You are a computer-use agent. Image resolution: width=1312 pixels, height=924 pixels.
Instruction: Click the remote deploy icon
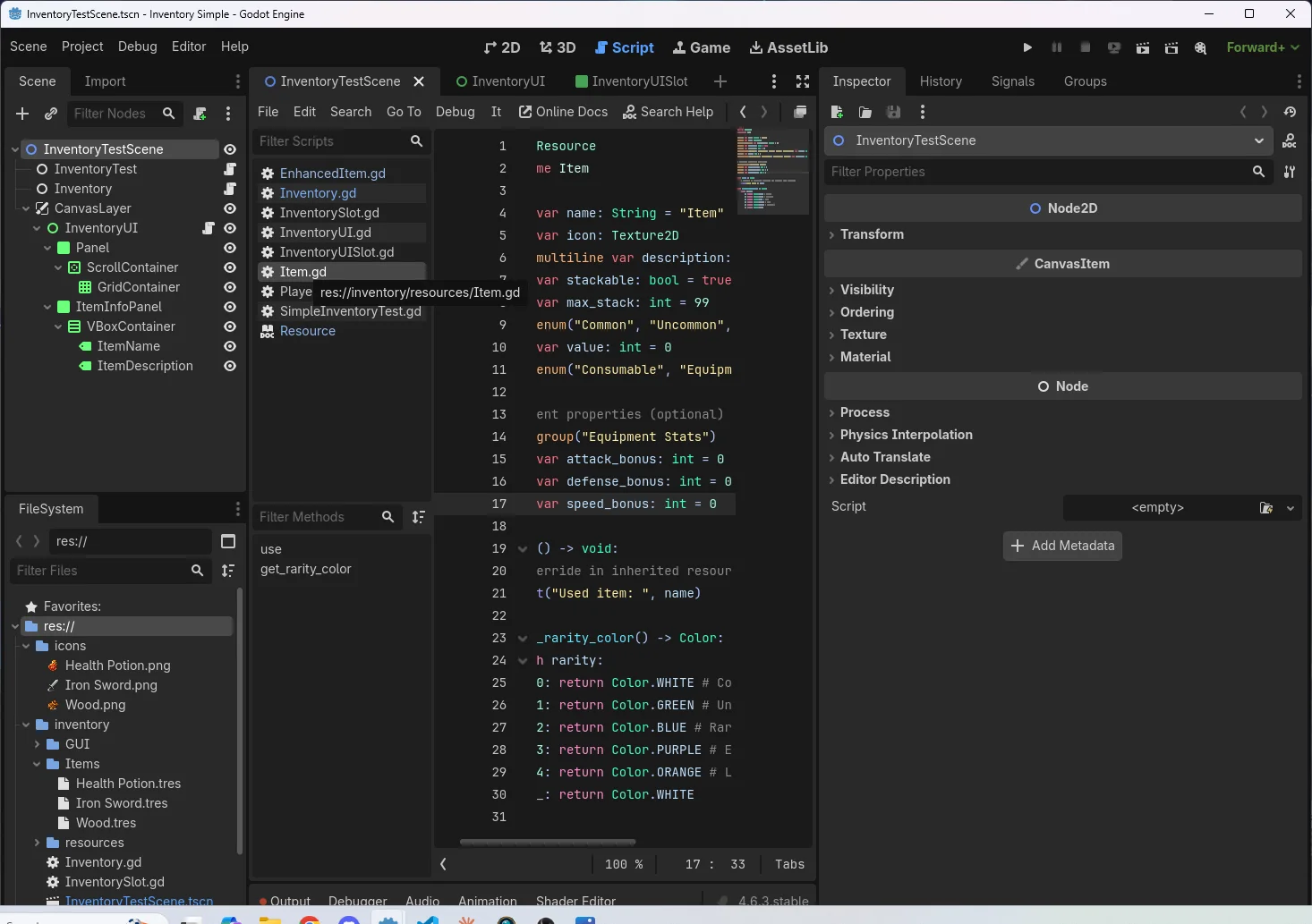pyautogui.click(x=1113, y=47)
